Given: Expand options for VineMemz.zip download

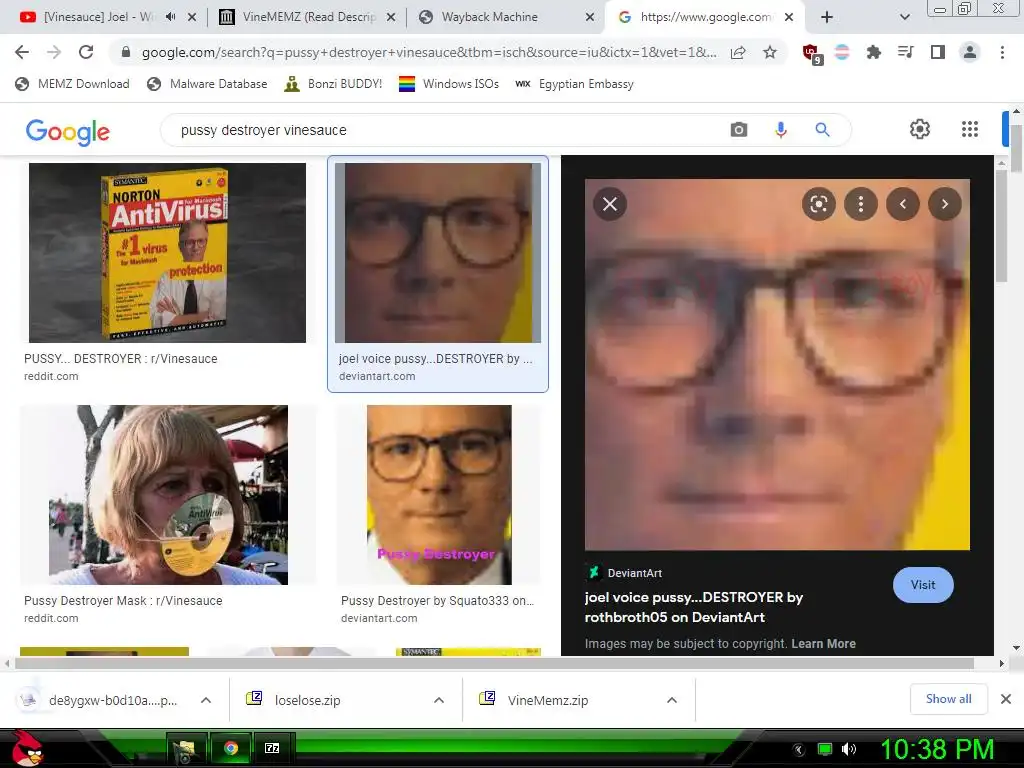Looking at the screenshot, I should (x=671, y=700).
